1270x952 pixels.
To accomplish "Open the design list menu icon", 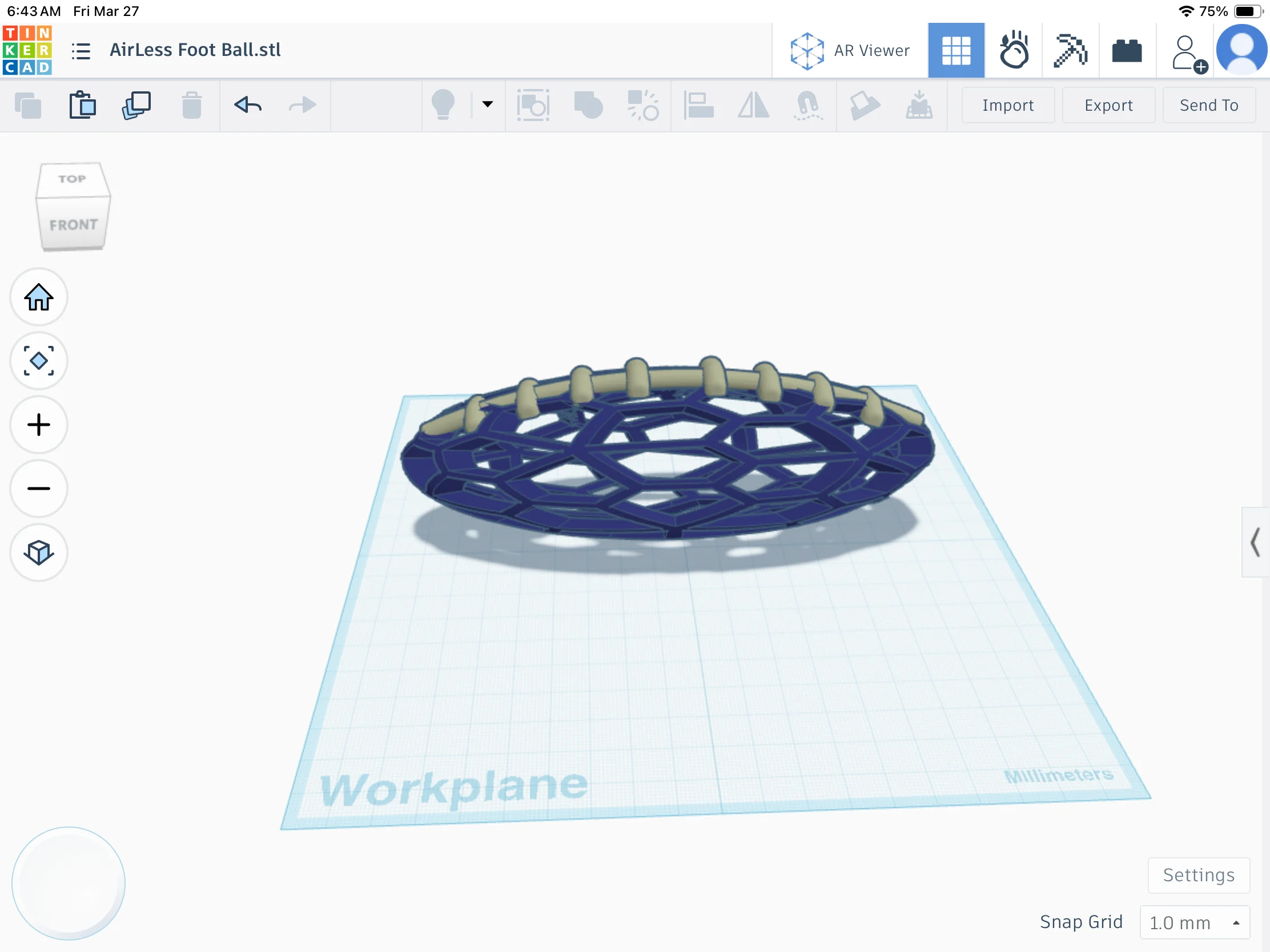I will point(81,50).
